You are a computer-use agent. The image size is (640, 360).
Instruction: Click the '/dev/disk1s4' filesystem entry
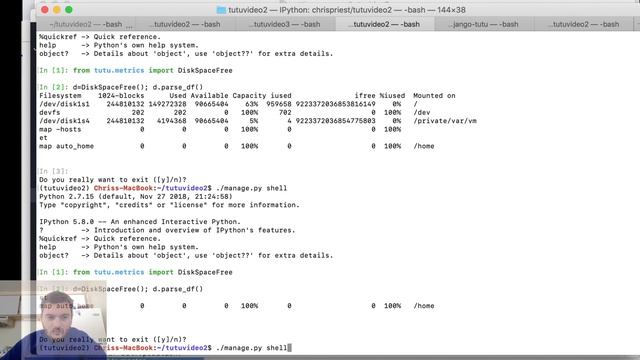tap(64, 121)
